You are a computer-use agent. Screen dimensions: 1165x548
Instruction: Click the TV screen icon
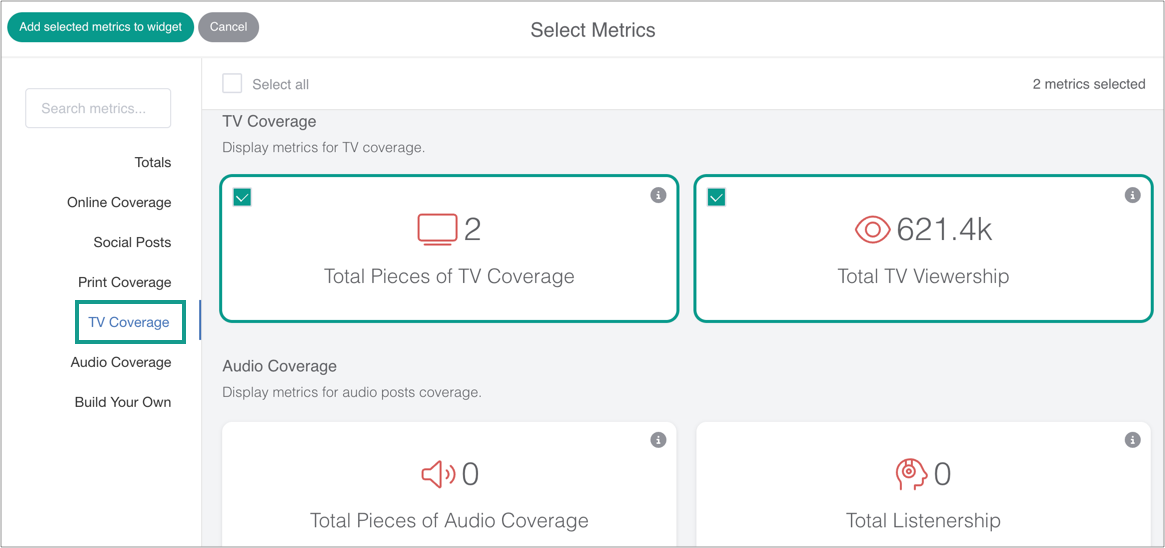(437, 230)
